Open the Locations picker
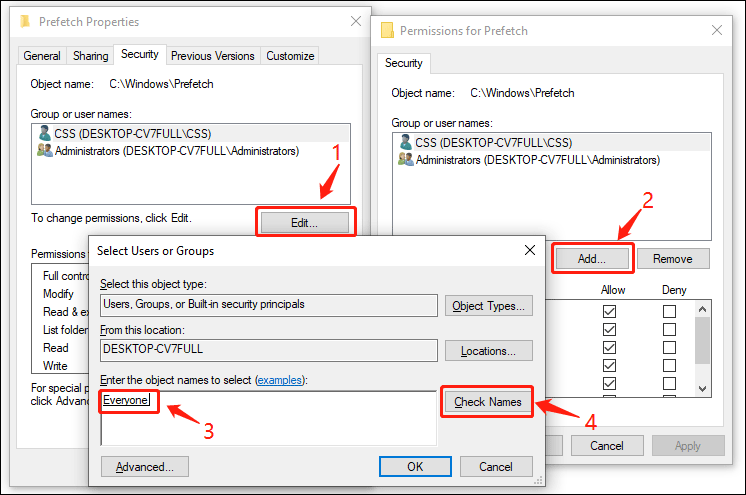Screen dimensions: 746x495 (489, 351)
